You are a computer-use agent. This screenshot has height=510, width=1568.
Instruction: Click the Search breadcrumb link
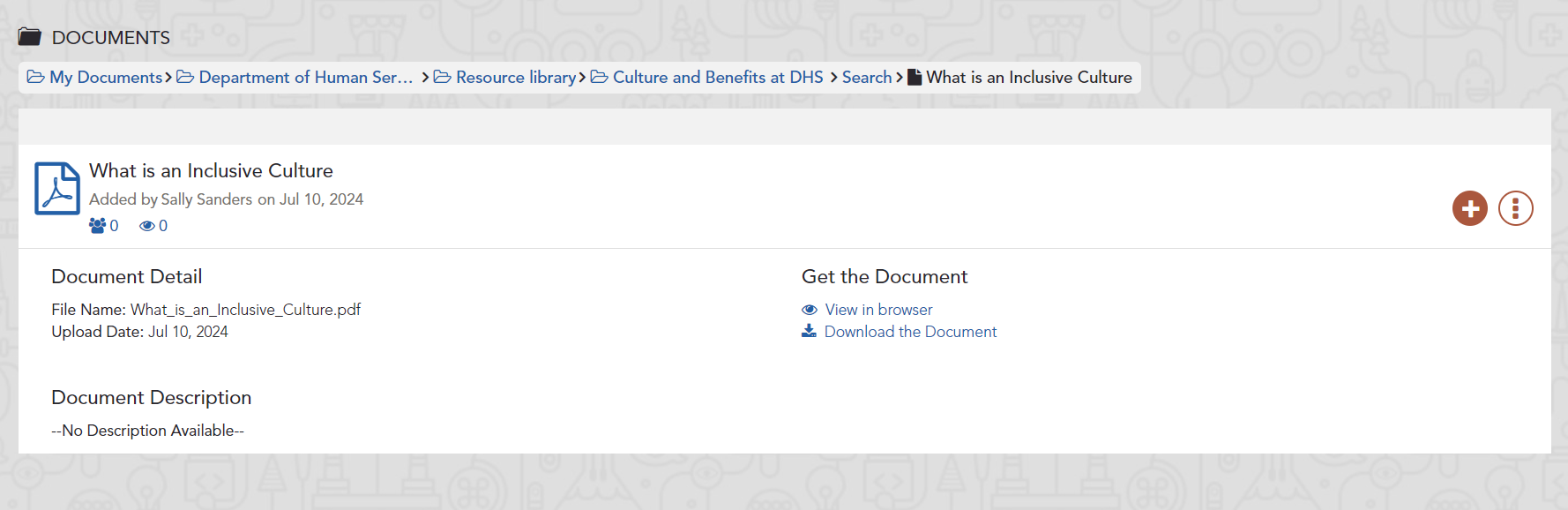point(866,78)
